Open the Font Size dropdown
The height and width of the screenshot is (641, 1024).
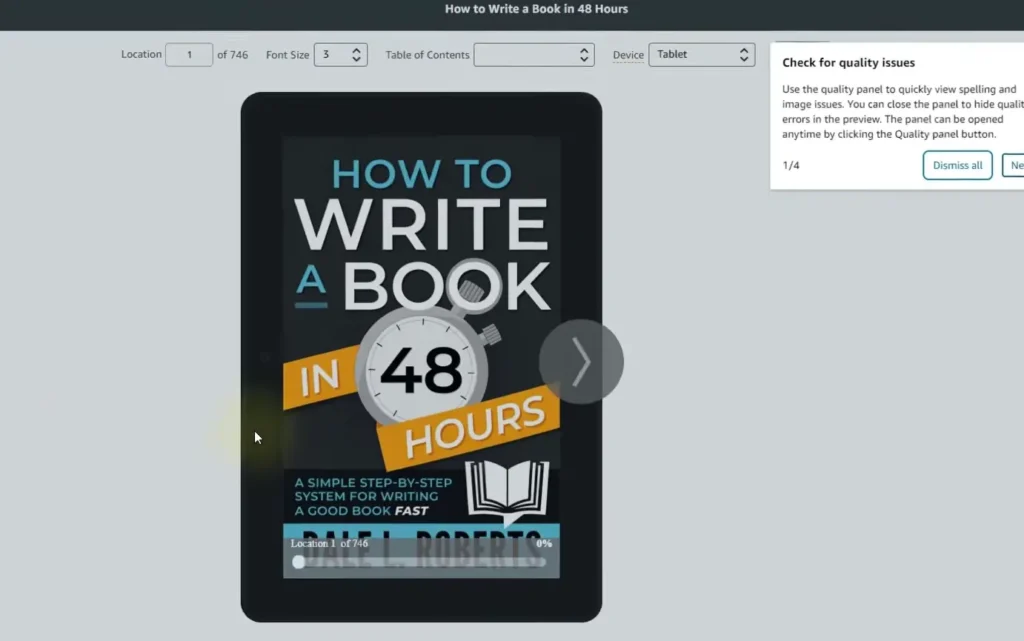pyautogui.click(x=340, y=55)
